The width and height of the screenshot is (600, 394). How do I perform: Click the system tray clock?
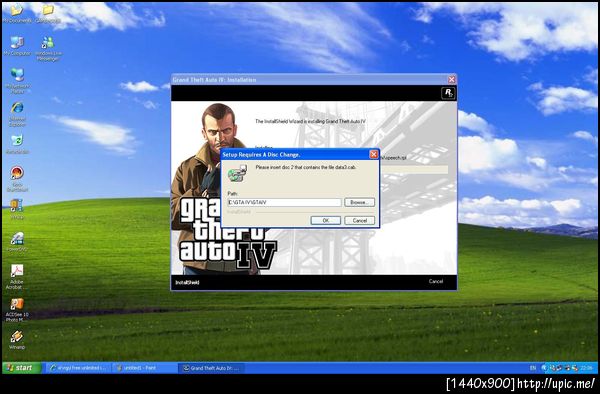click(586, 368)
